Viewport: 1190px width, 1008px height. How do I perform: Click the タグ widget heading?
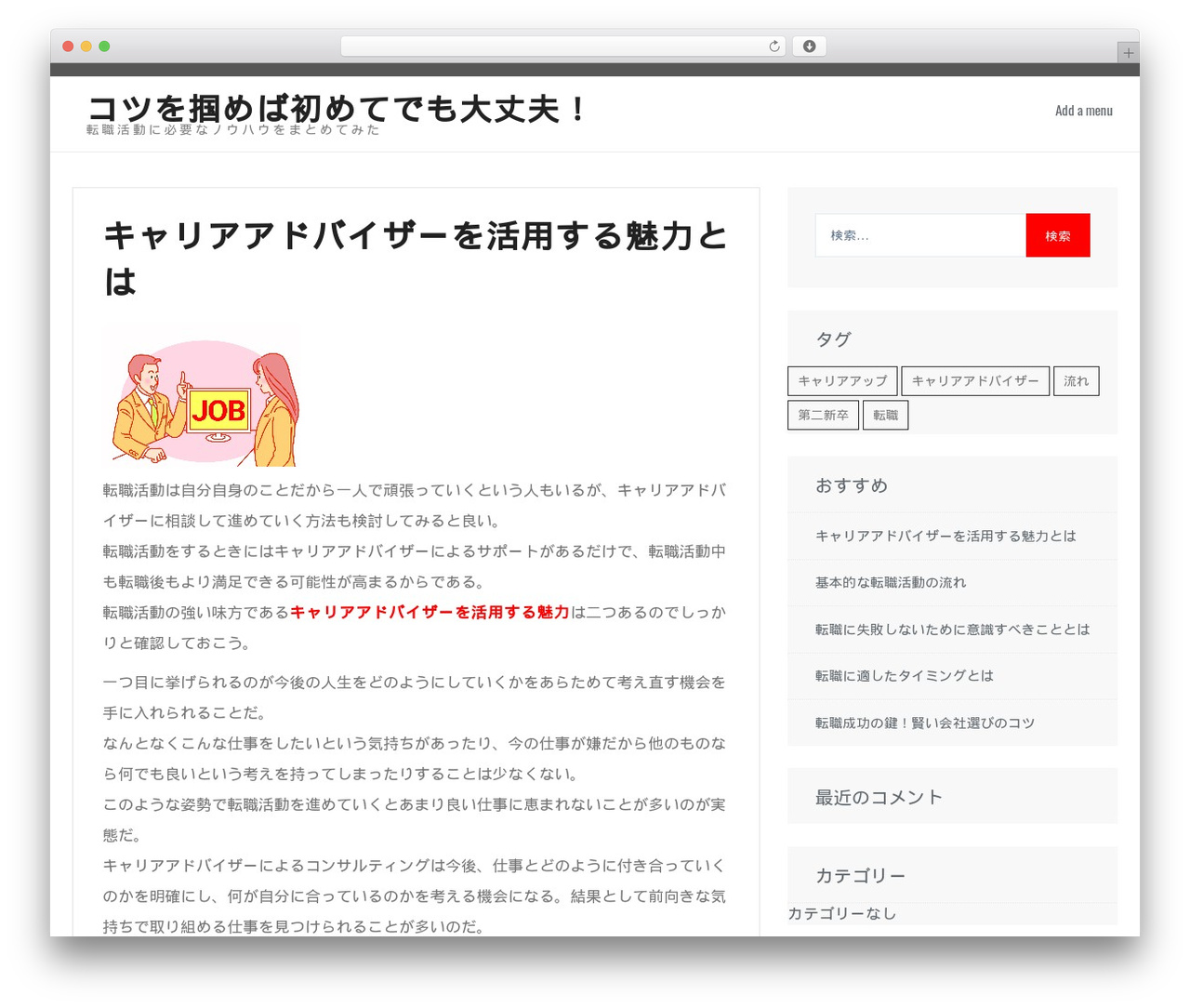[x=833, y=339]
